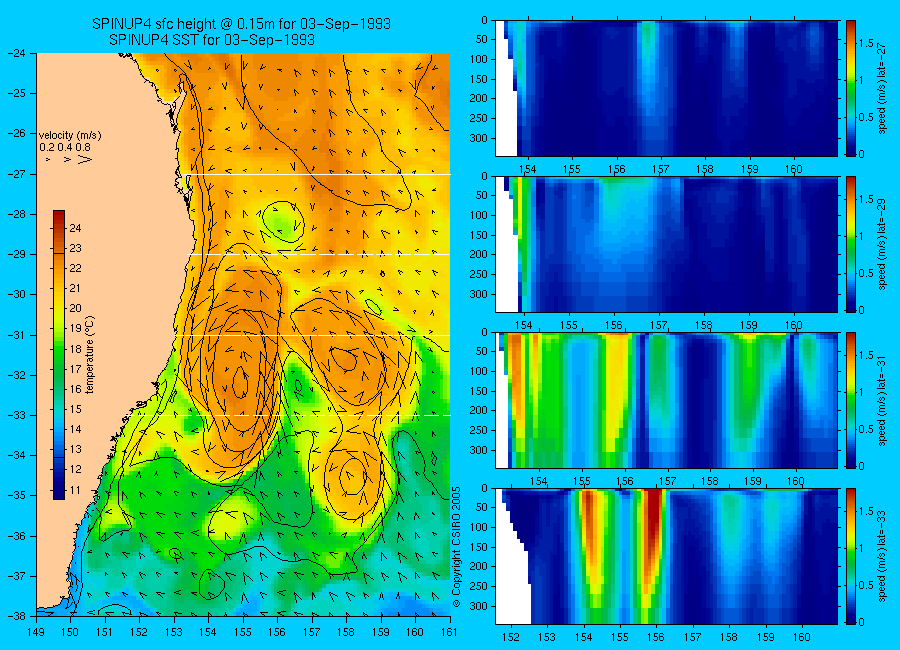Click the -38 latitude label on the map axis
Image resolution: width=900 pixels, height=650 pixels.
[16, 616]
